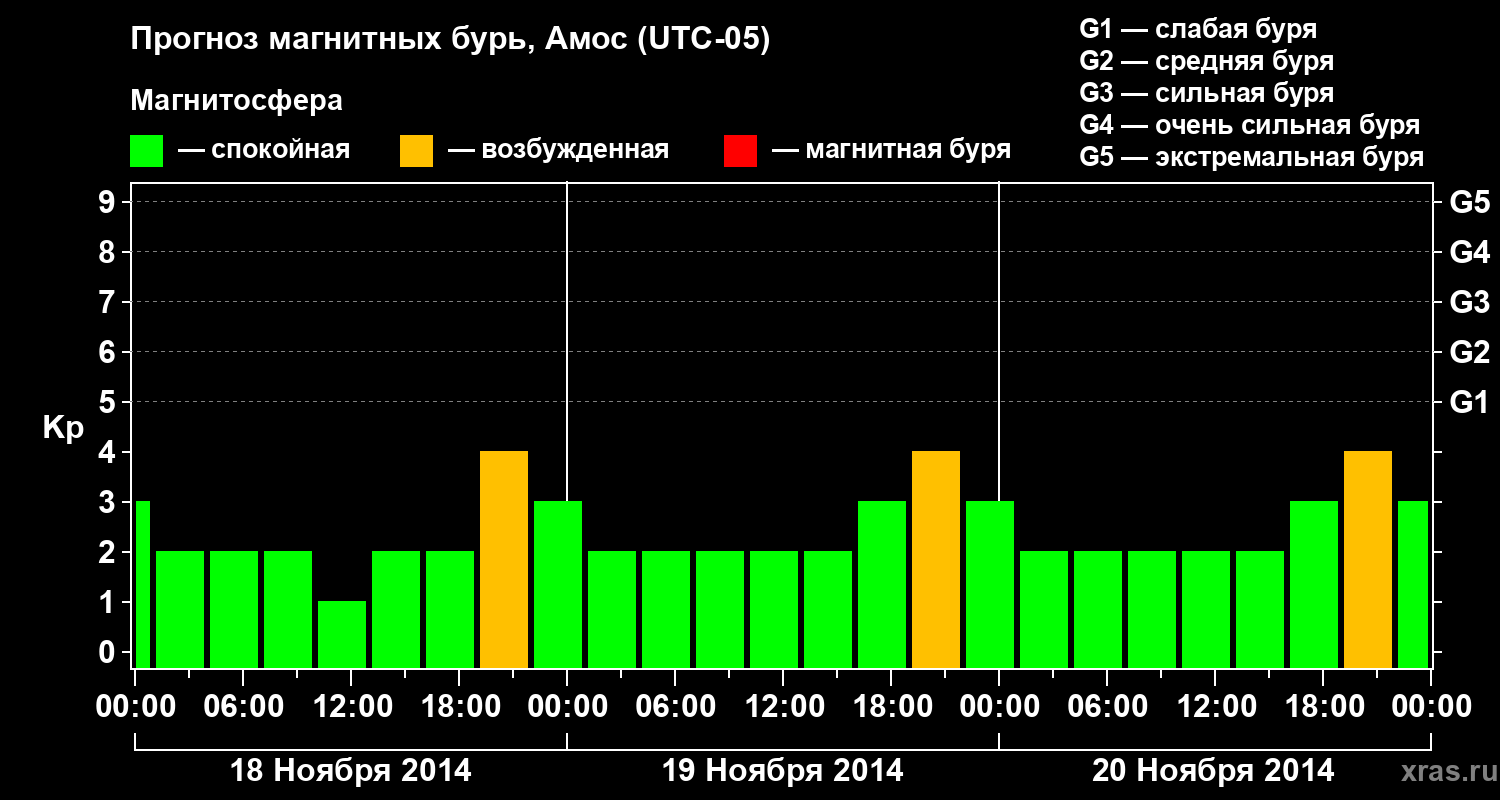Click the legend label — спокойная
The image size is (1500, 800).
(x=264, y=151)
